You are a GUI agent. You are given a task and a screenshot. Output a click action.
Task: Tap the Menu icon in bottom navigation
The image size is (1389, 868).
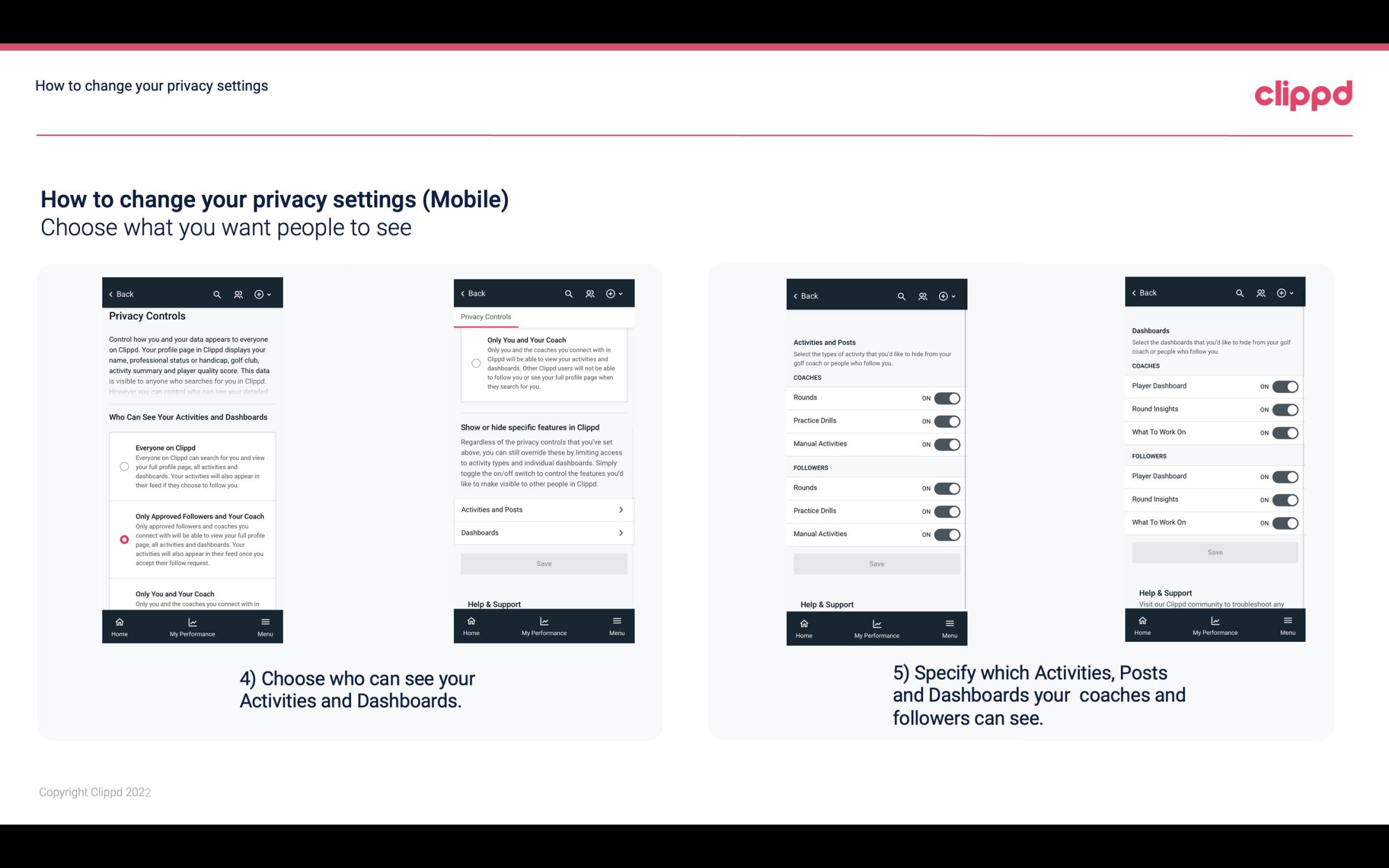tap(264, 621)
